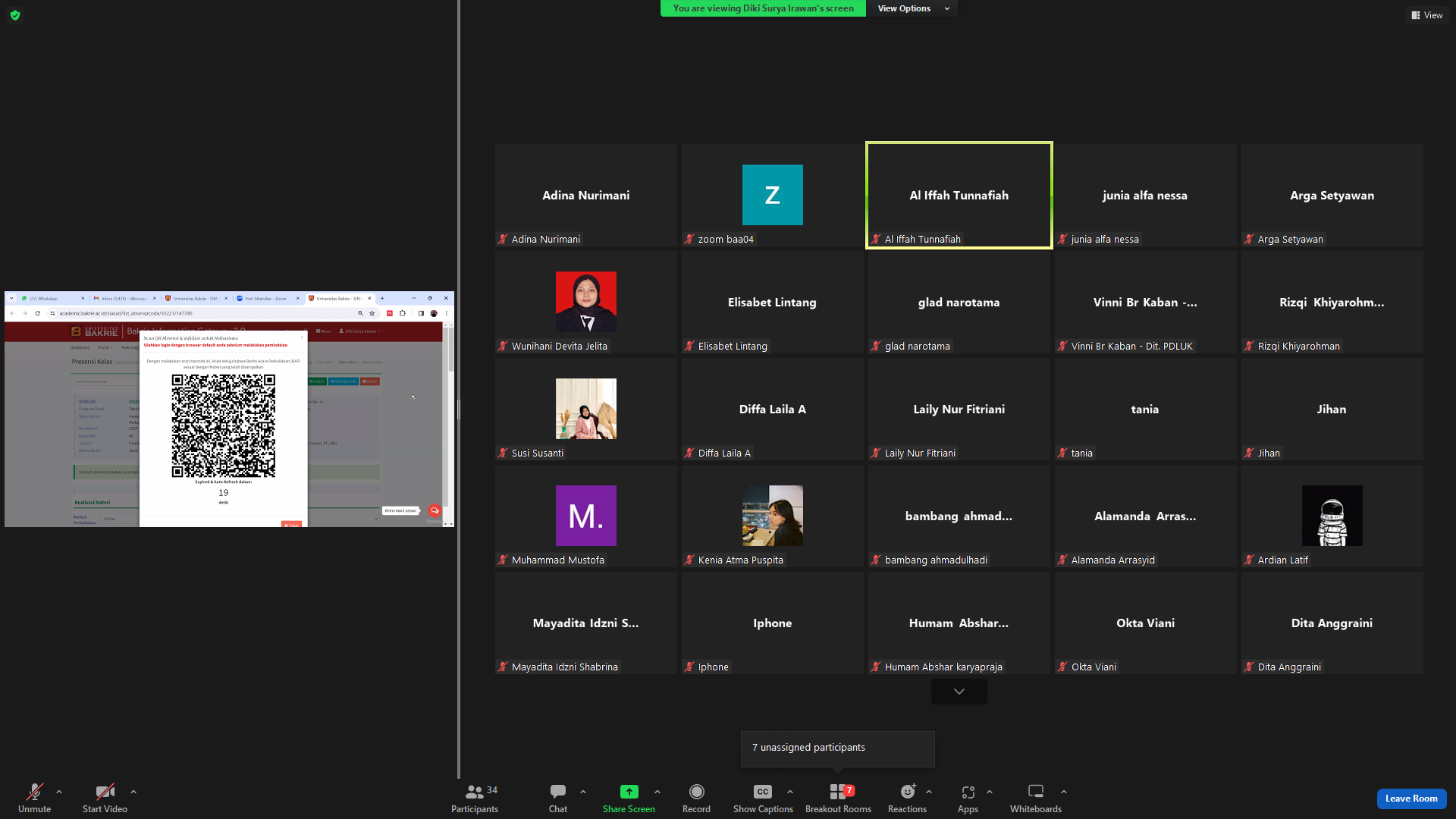Turn on Show Captions
This screenshot has width=1456, height=819.
point(763,799)
